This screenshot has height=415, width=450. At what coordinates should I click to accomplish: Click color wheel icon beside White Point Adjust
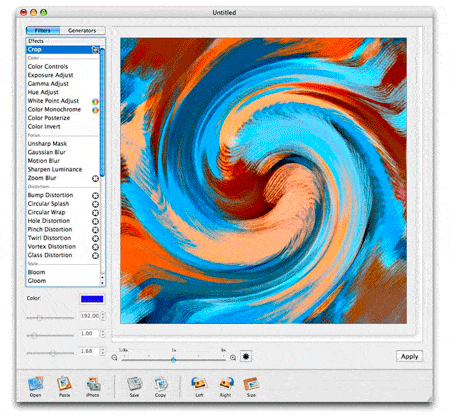pyautogui.click(x=95, y=101)
